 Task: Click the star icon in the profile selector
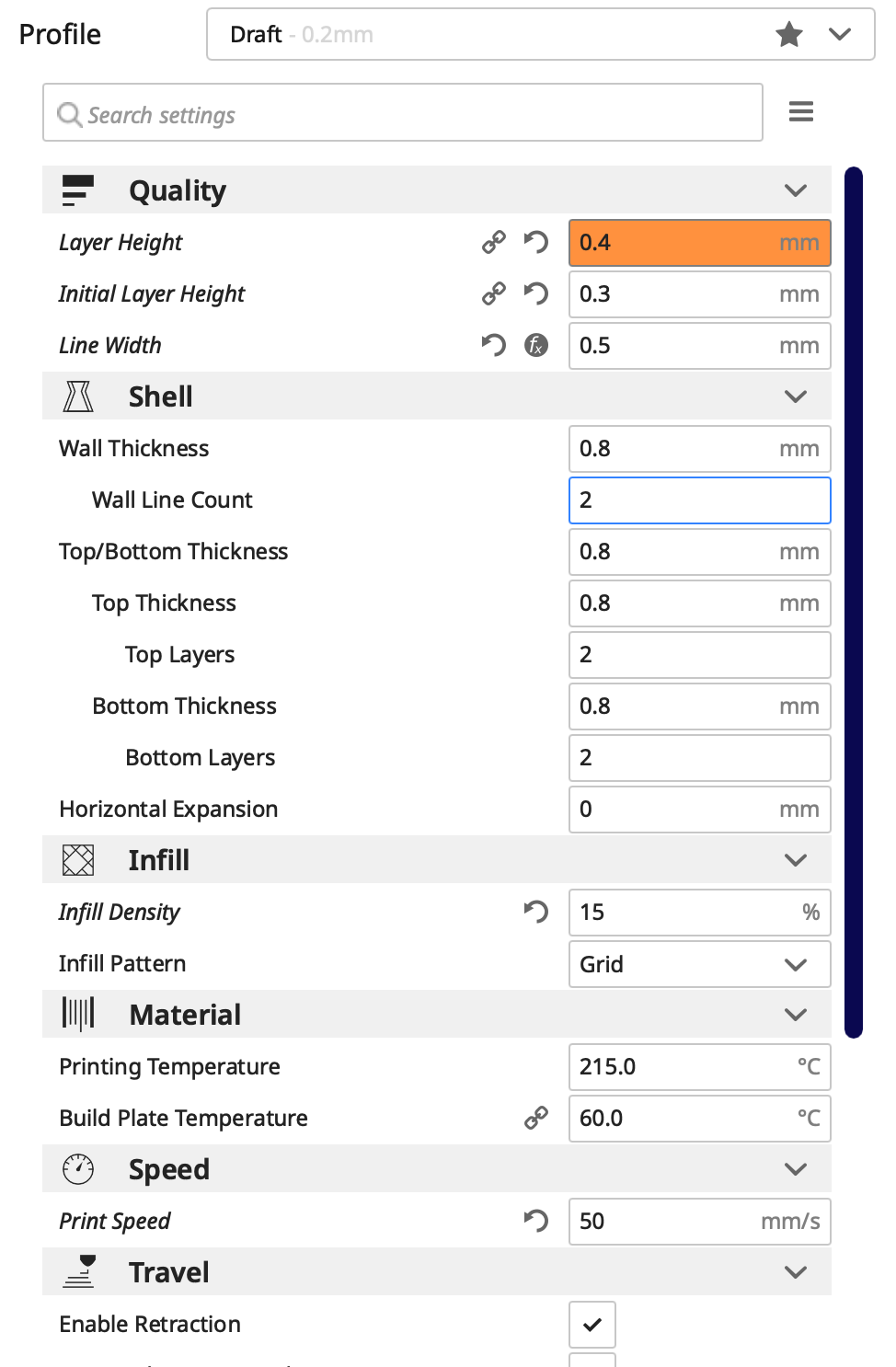789,35
